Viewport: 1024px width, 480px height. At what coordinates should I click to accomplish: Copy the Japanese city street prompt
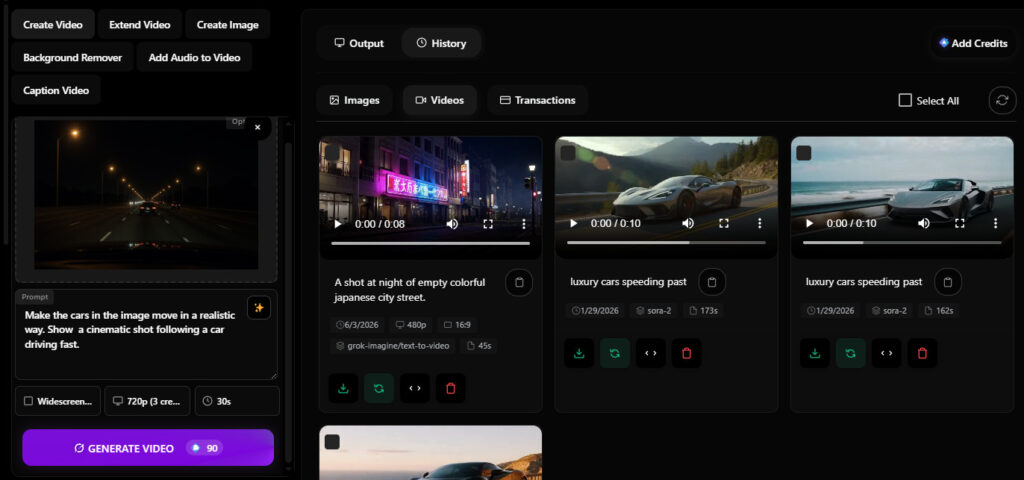pos(519,283)
